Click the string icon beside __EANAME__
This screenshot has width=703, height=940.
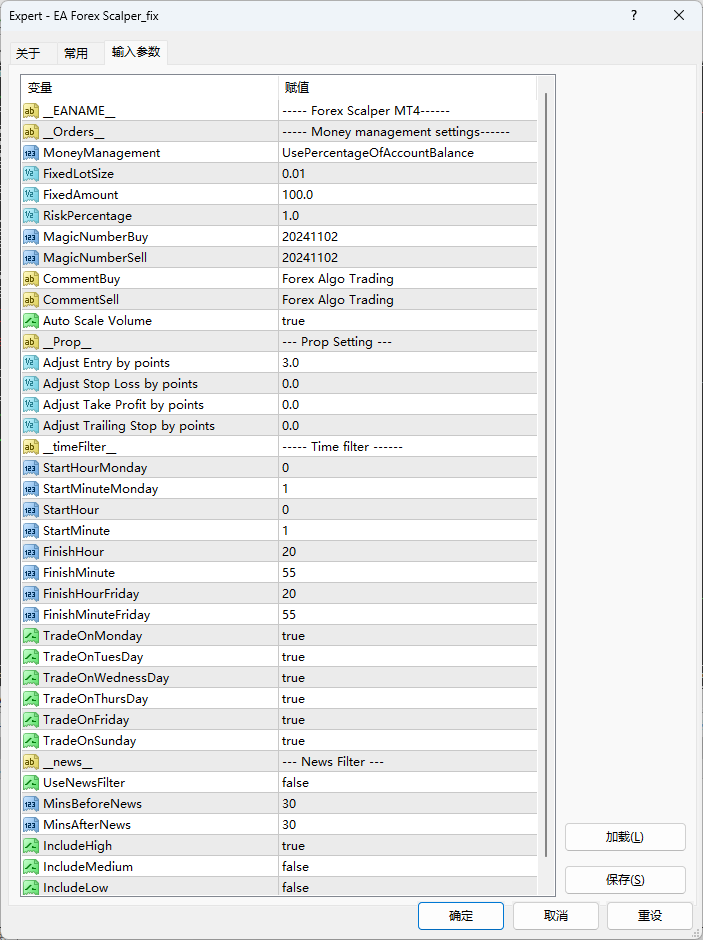[31, 111]
